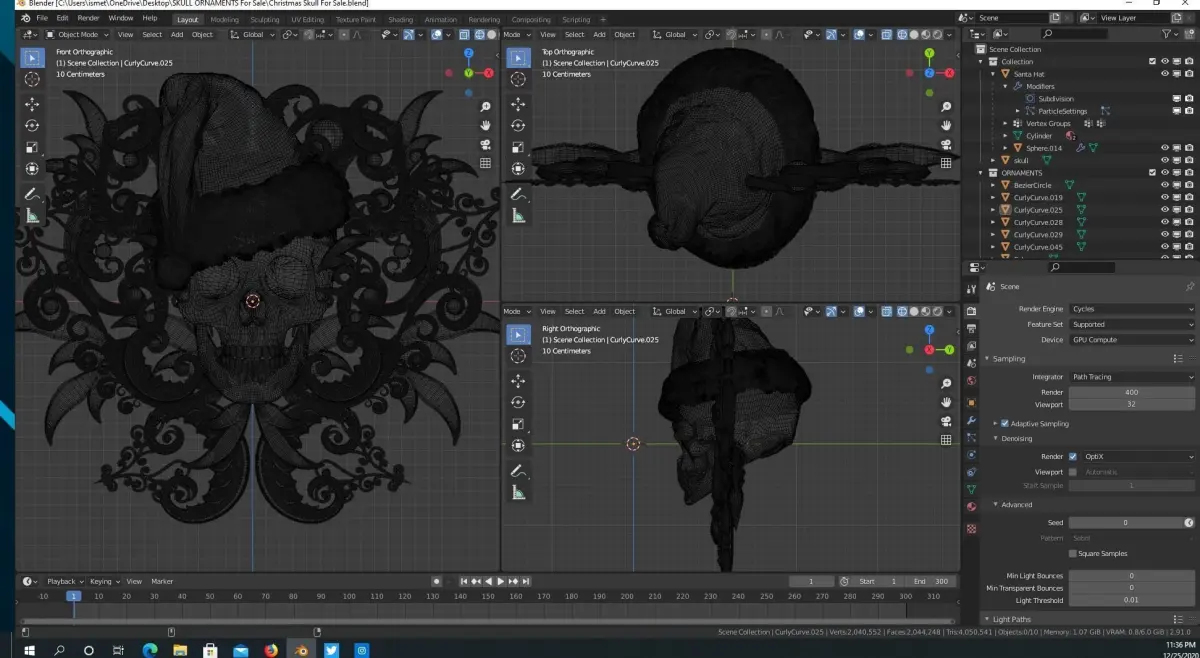Open the Render menu in top bar
This screenshot has width=1200, height=658.
pyautogui.click(x=88, y=18)
